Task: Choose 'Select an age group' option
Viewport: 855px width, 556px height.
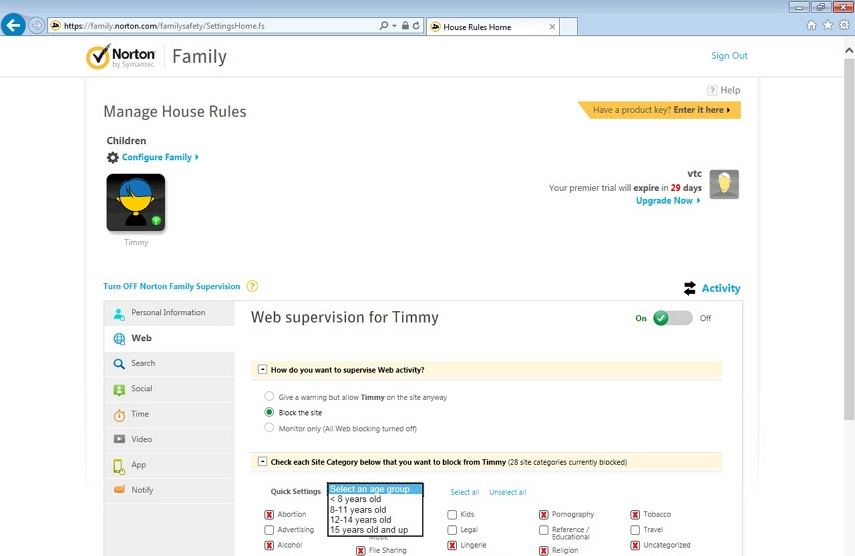Action: [375, 489]
